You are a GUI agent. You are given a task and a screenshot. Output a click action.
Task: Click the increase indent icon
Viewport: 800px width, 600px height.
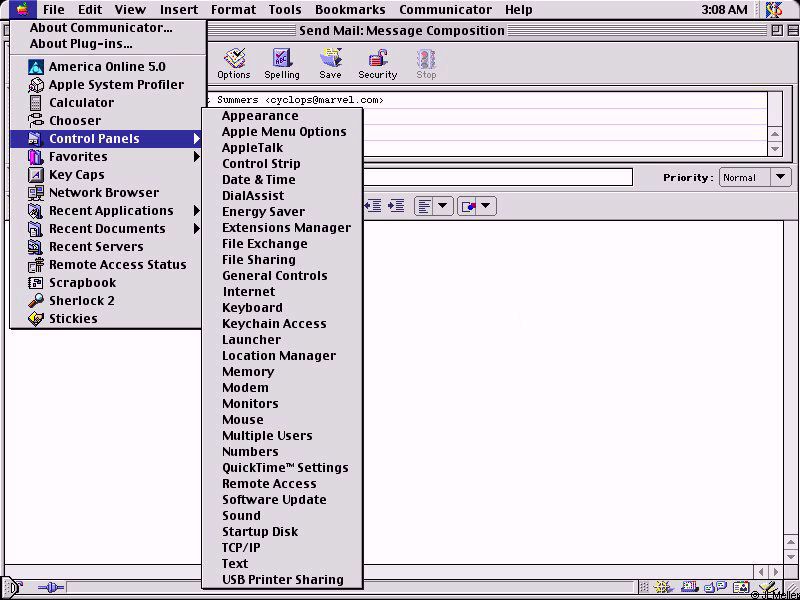click(x=396, y=206)
